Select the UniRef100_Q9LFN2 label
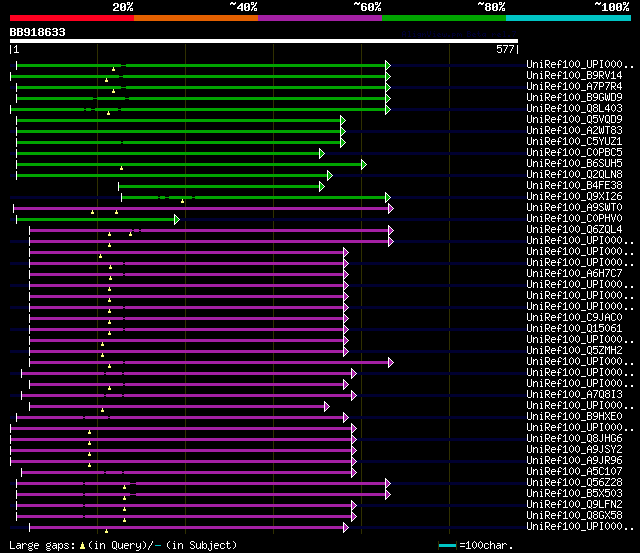The image size is (640, 553). point(574,504)
